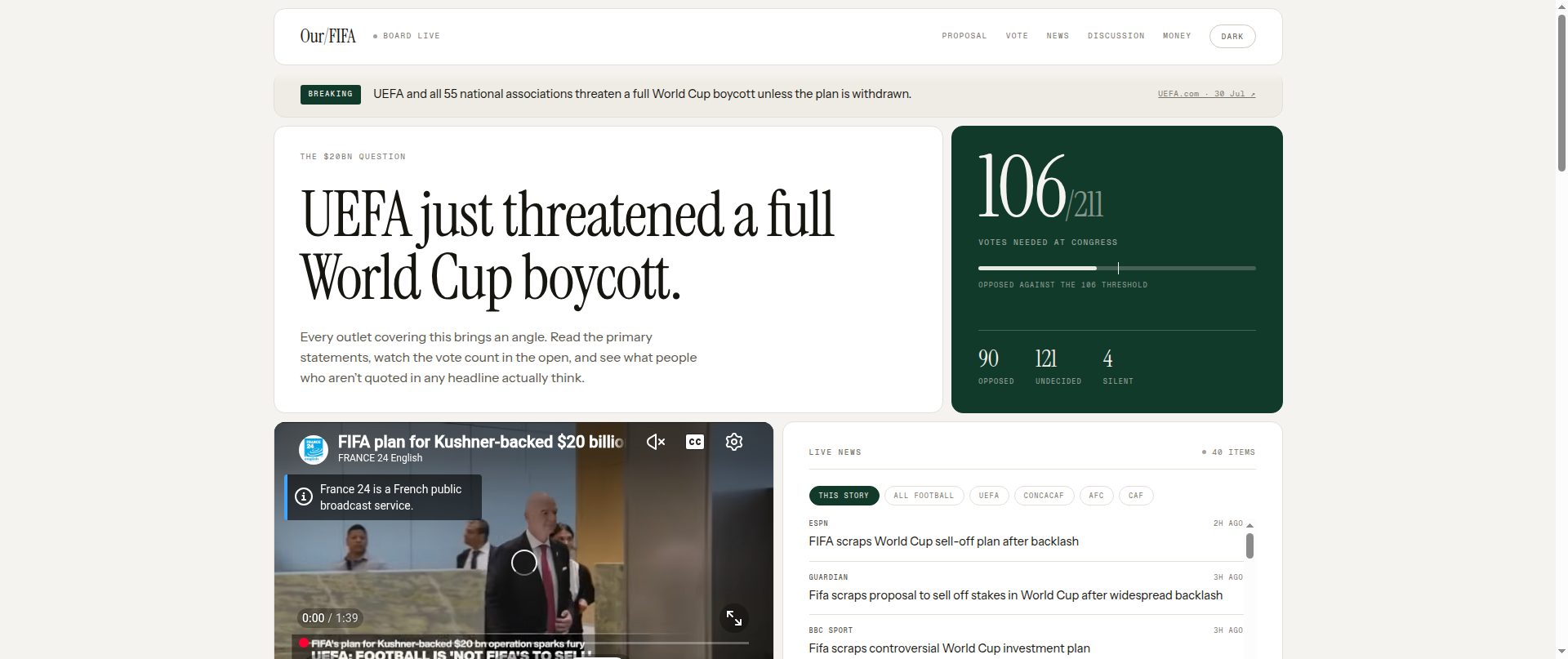The image size is (1568, 659).
Task: Open the News nav item
Action: (x=1058, y=36)
